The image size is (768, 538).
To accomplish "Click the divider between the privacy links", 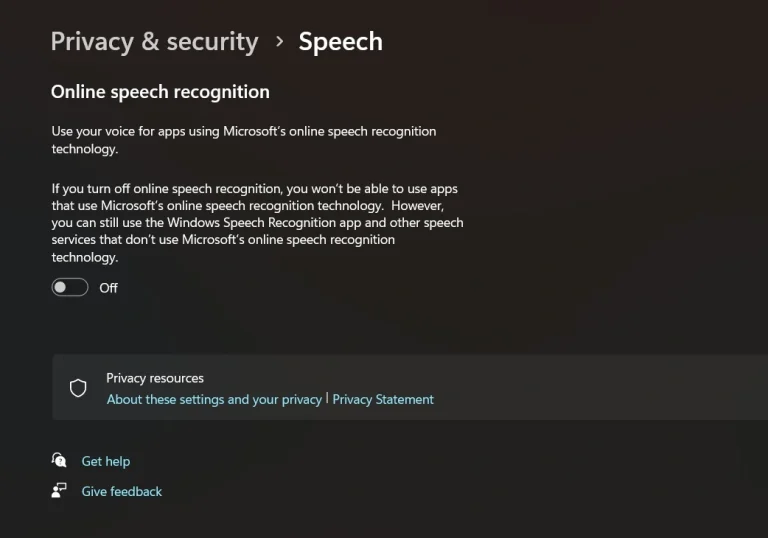I will point(327,398).
